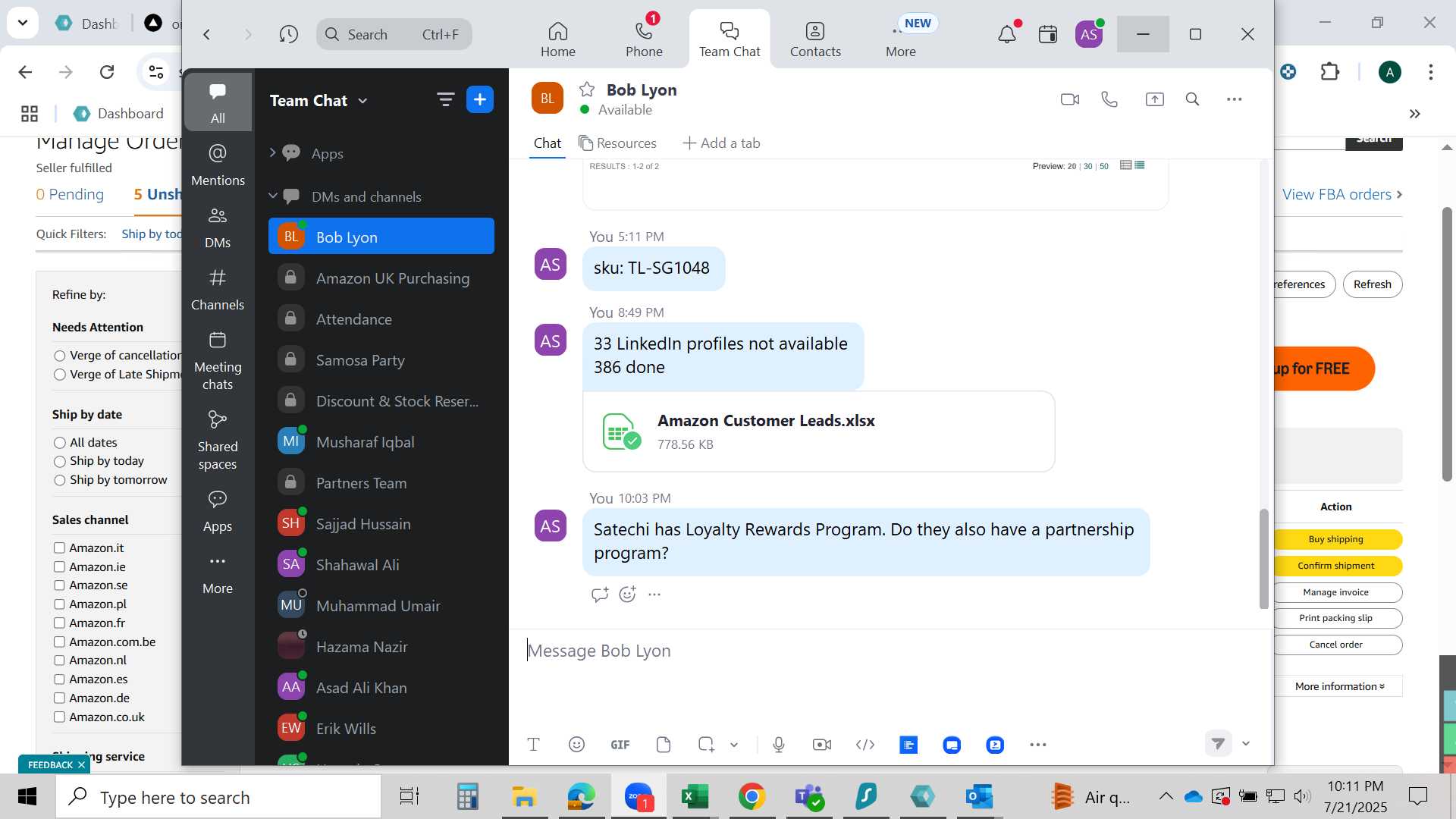Screen dimensions: 1456x819
Task: Search within Bob Lyon chat
Action: coord(1192,99)
